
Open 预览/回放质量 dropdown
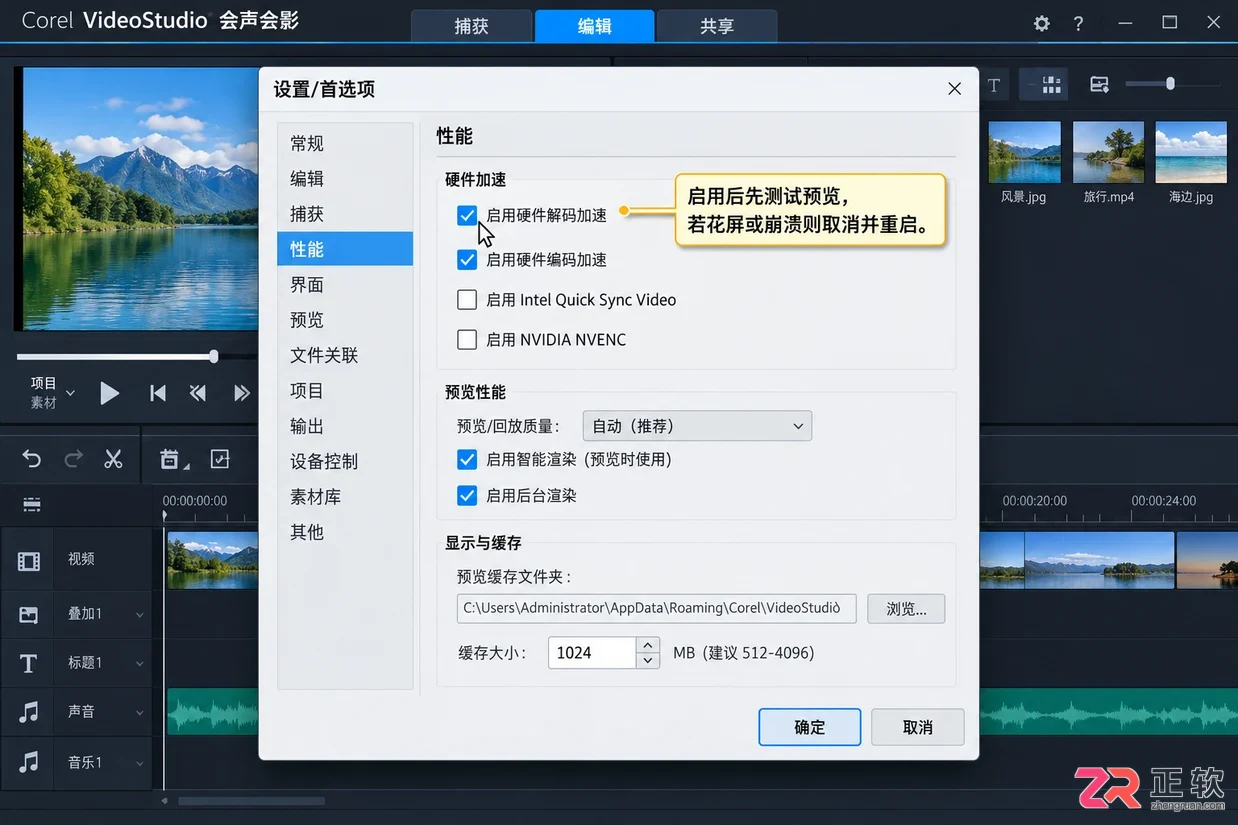click(697, 426)
